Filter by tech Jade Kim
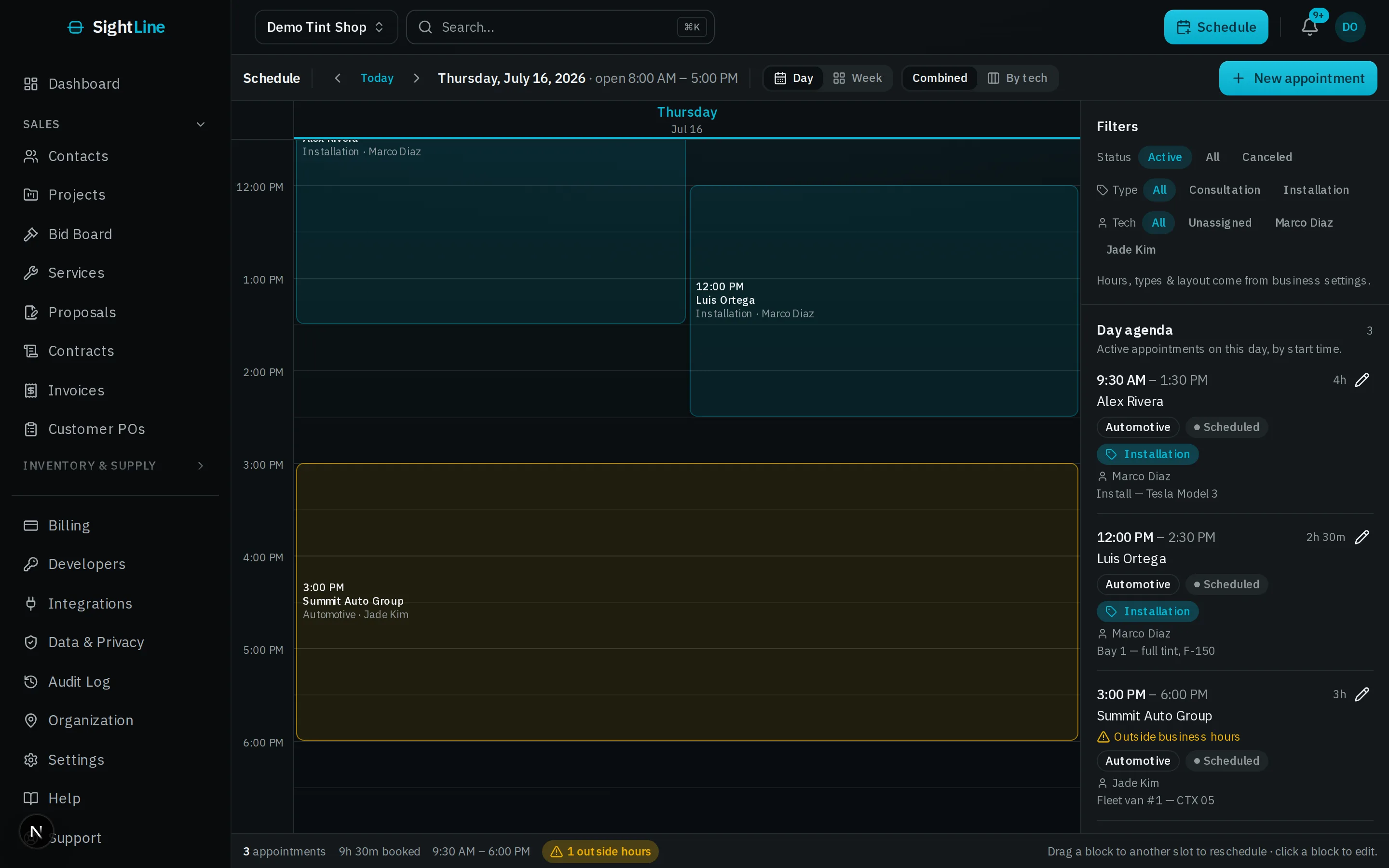The width and height of the screenshot is (1389, 868). (x=1130, y=250)
